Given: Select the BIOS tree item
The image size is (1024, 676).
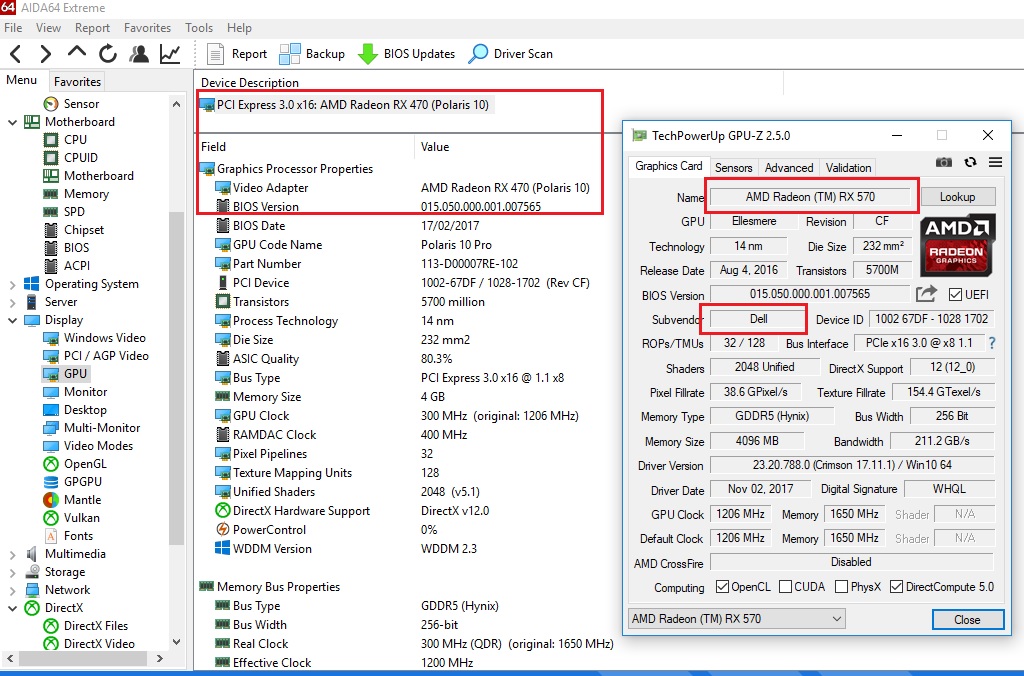Looking at the screenshot, I should [x=66, y=248].
